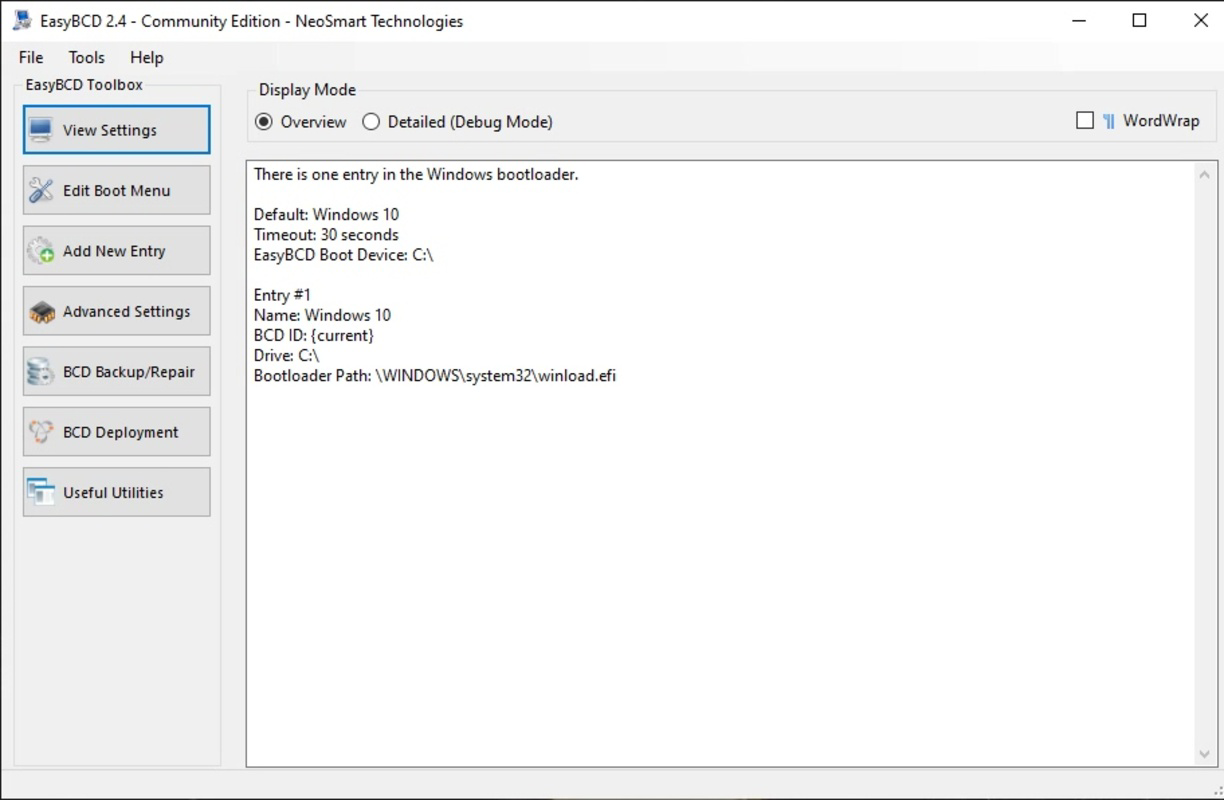Open the File menu
The width and height of the screenshot is (1224, 800).
31,57
